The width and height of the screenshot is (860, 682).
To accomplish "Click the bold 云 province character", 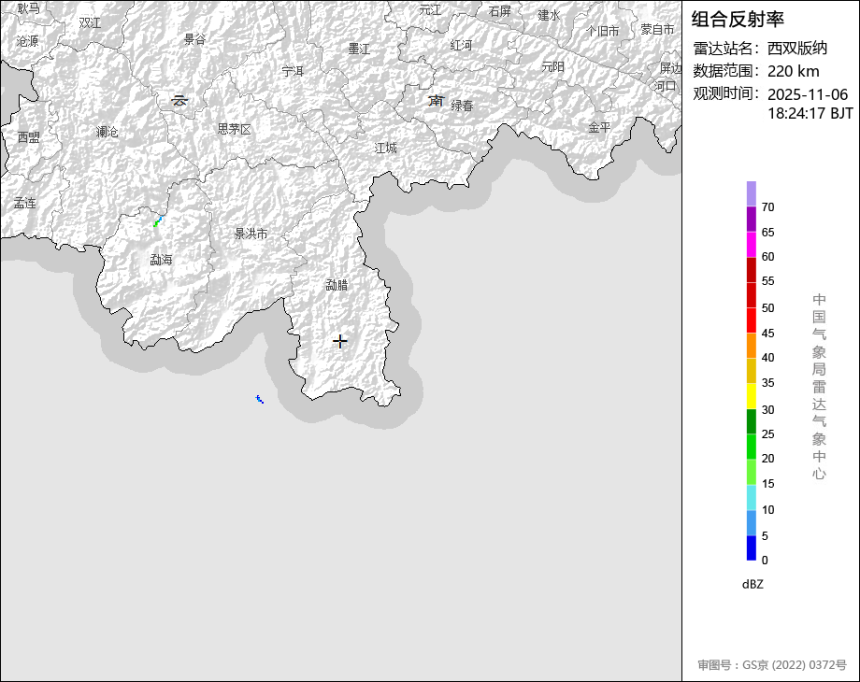I will [179, 100].
